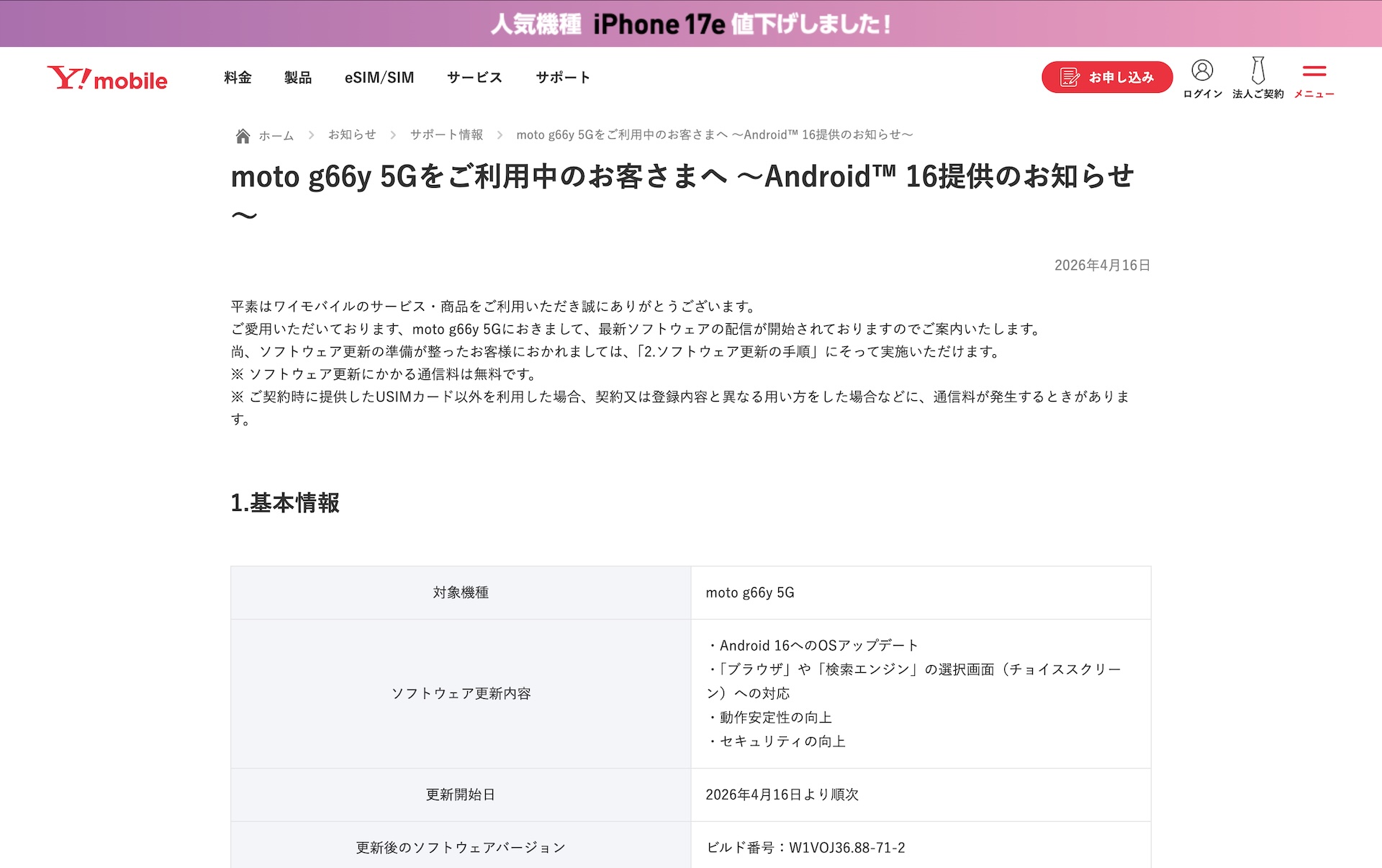Screen dimensions: 1382x868
Task: Open the サービス navigation menu
Action: pos(474,77)
